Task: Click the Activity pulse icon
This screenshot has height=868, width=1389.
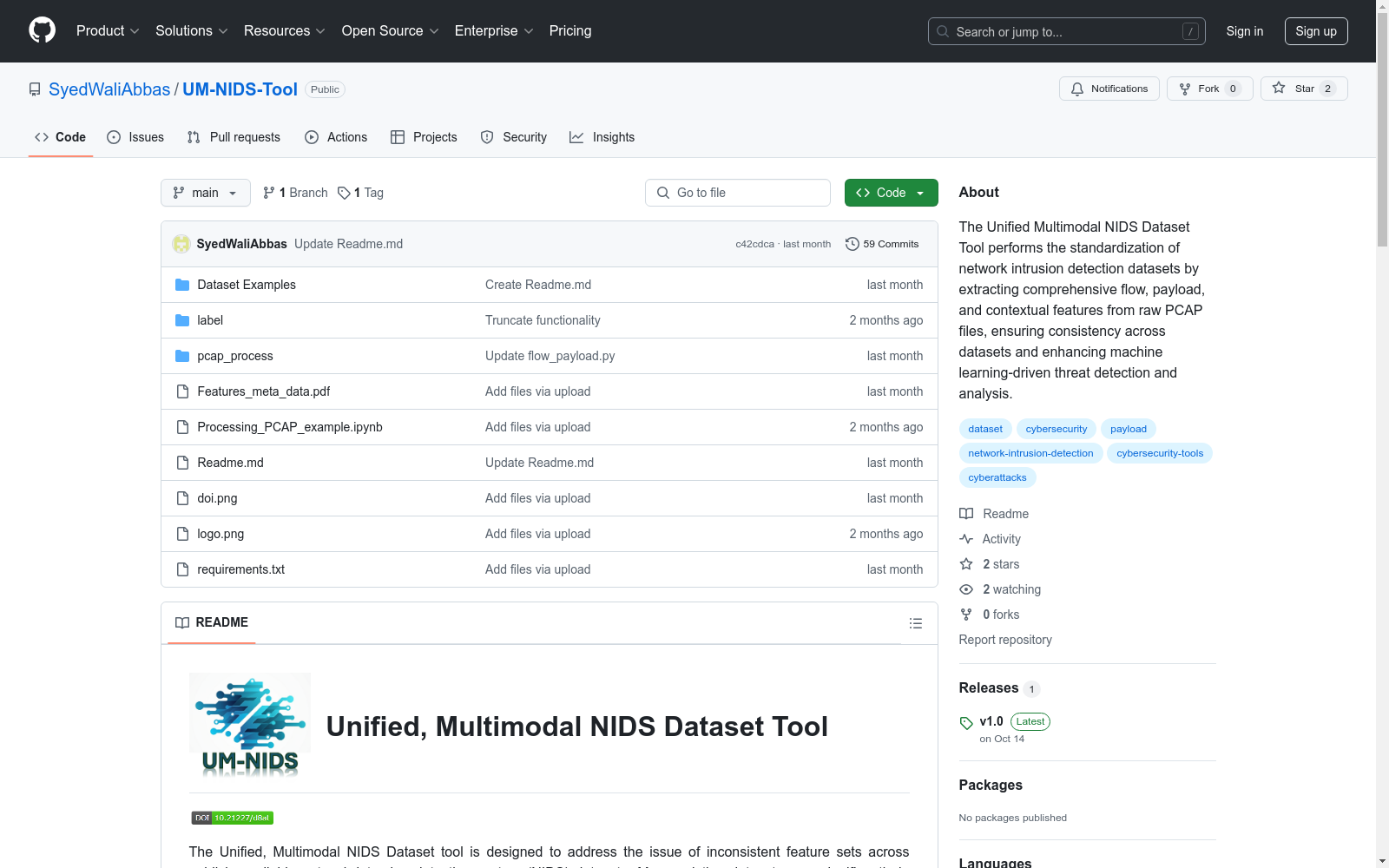Action: tap(966, 539)
